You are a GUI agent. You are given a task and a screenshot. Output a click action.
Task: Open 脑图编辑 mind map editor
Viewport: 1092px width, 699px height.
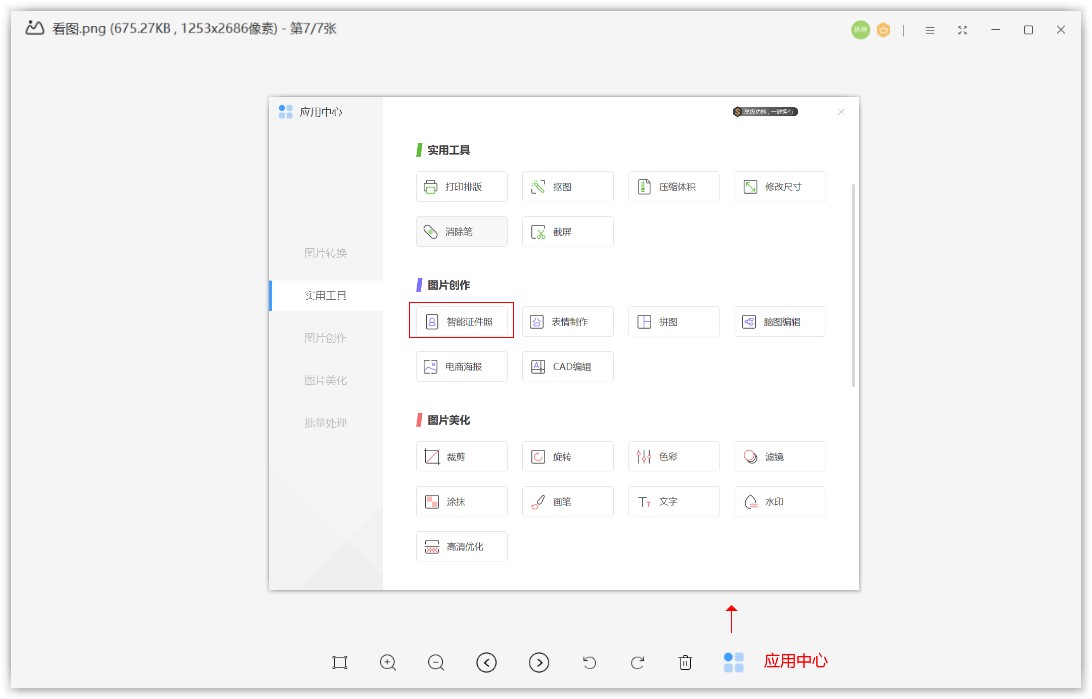click(780, 321)
